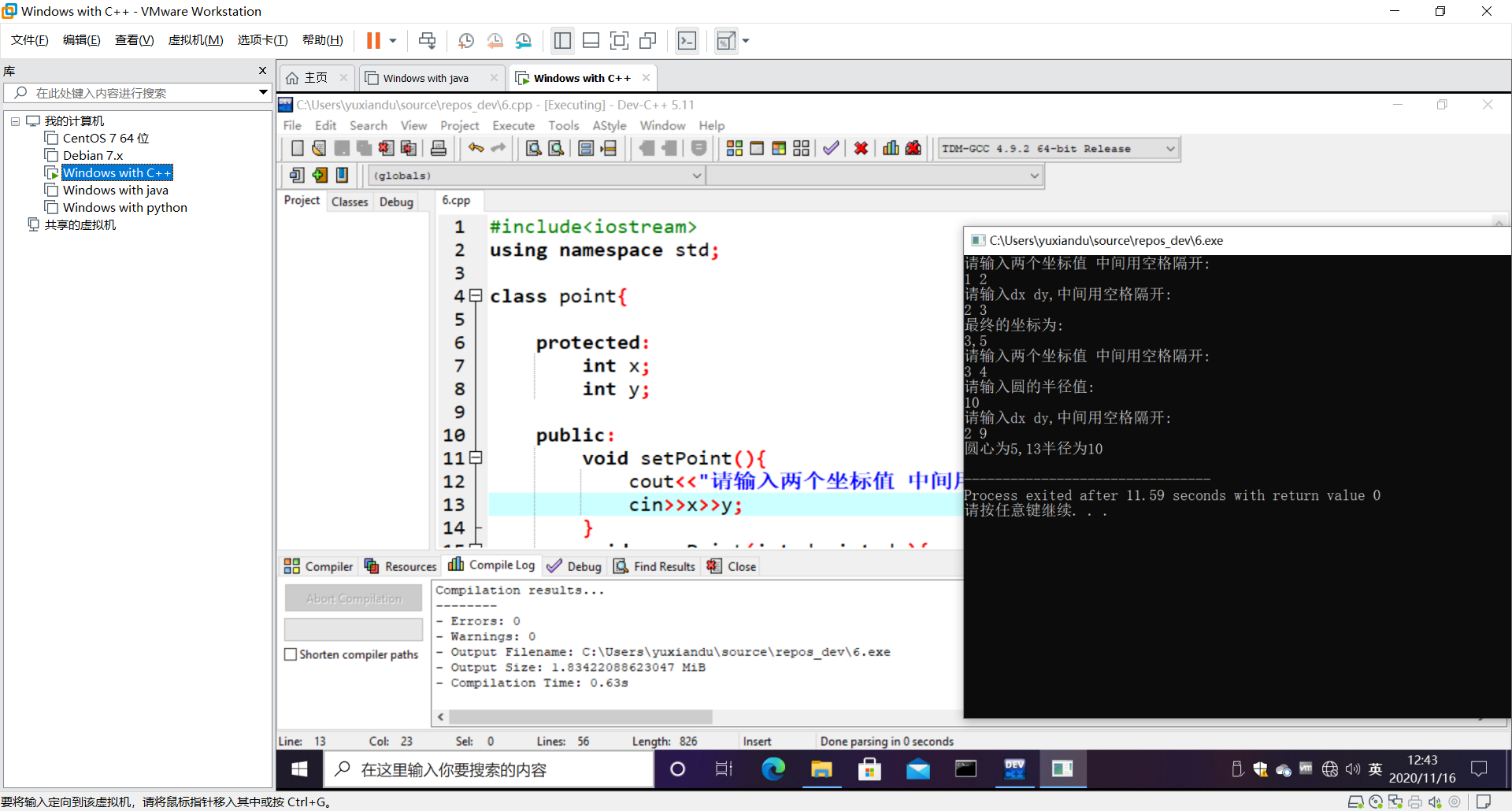This screenshot has width=1512, height=811.
Task: Toggle VMware library sidebar visibility button
Action: (562, 40)
